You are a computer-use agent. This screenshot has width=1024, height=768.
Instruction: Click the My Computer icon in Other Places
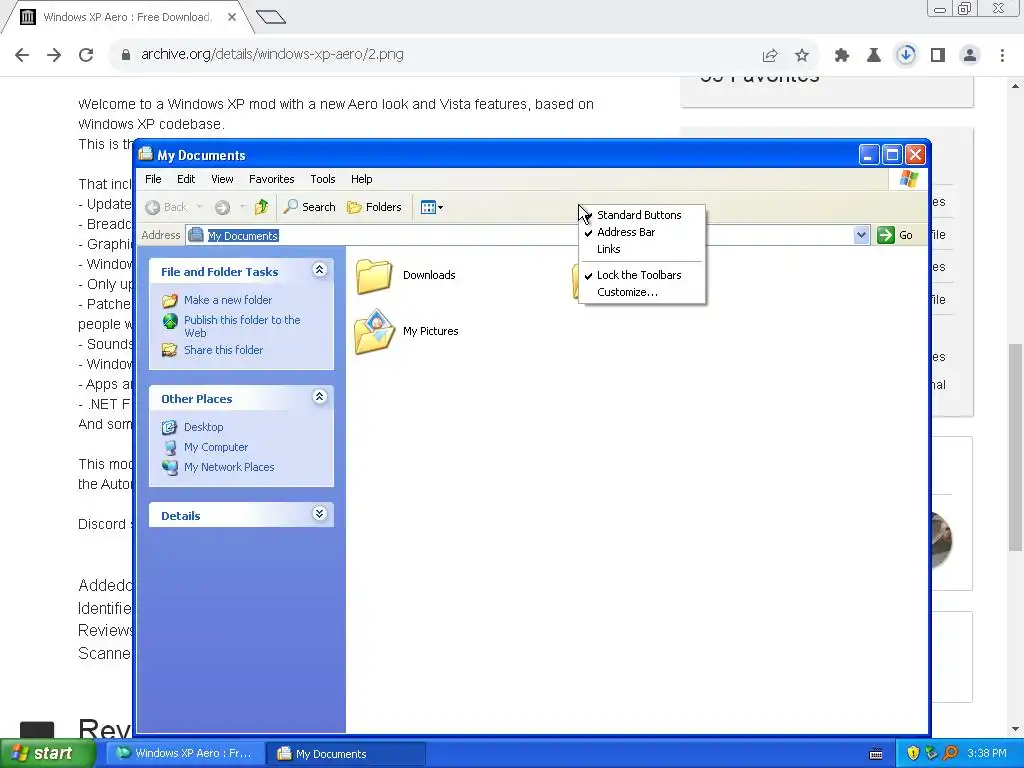pos(170,447)
